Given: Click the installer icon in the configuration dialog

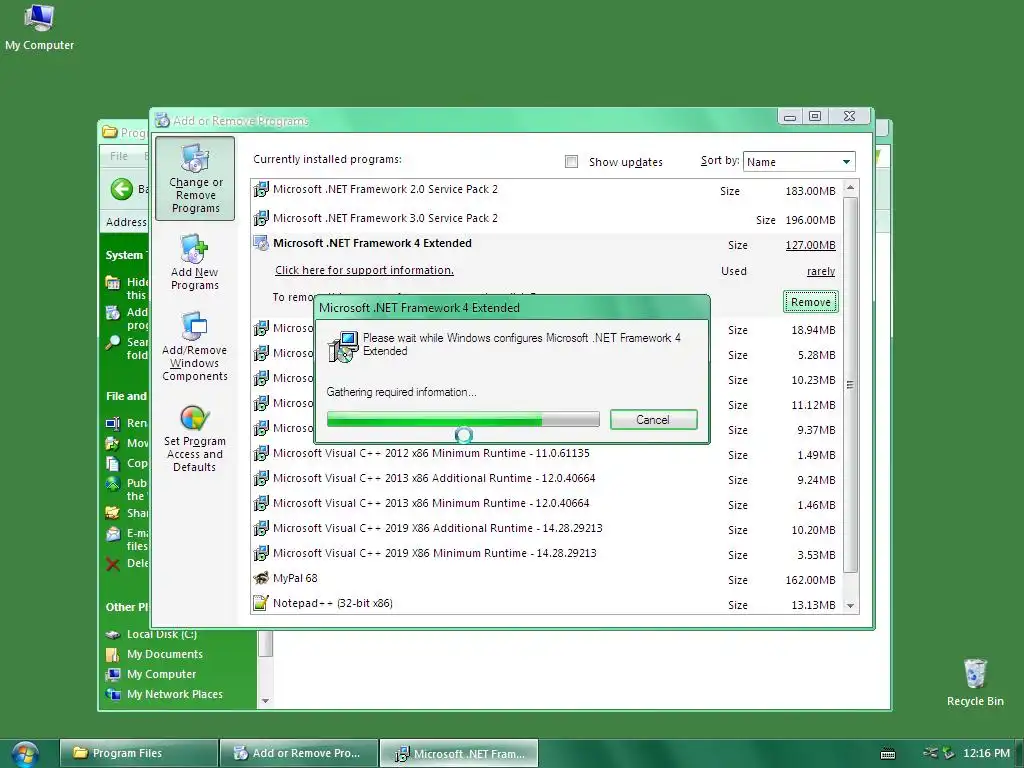Looking at the screenshot, I should pyautogui.click(x=342, y=346).
